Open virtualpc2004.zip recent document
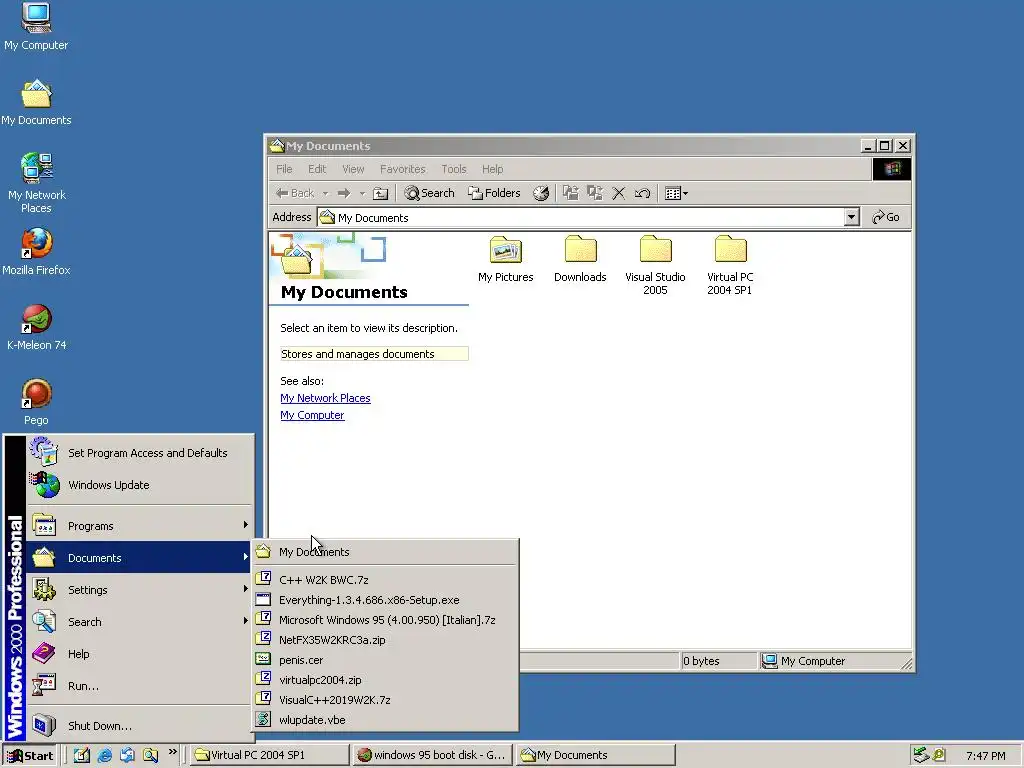This screenshot has width=1024, height=768. [385, 680]
